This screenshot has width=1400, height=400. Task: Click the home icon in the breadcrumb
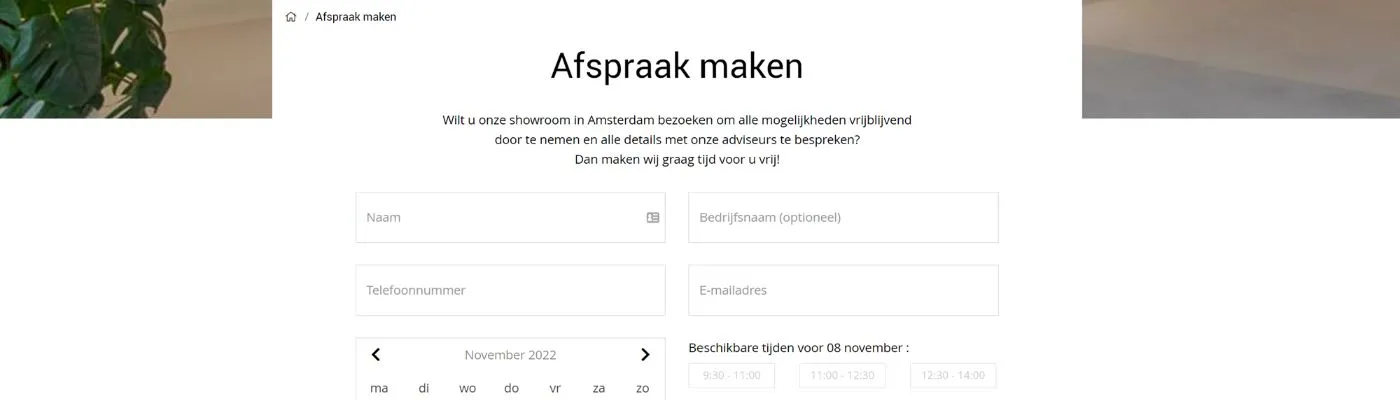pyautogui.click(x=291, y=17)
